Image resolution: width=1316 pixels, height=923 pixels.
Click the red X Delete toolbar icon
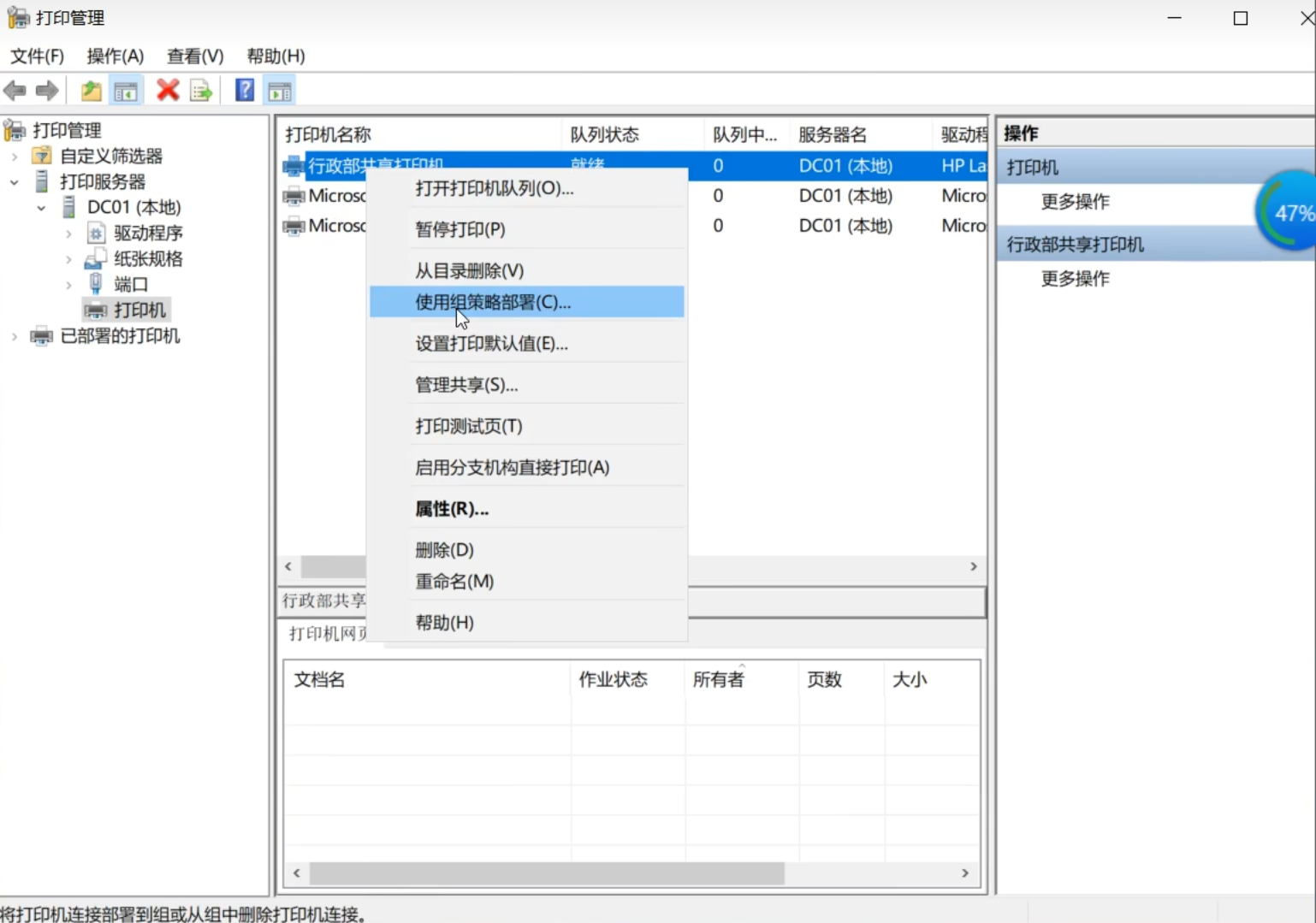click(x=168, y=90)
